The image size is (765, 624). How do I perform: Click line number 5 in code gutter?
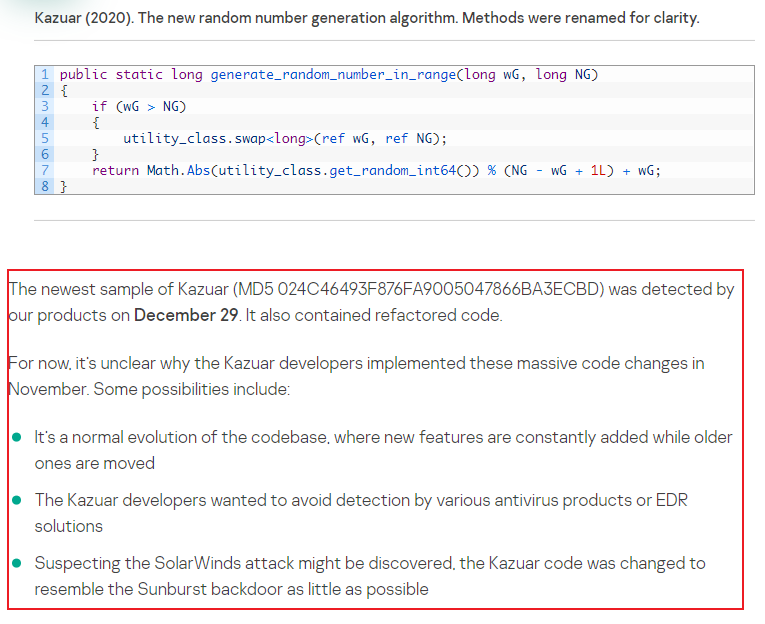point(45,139)
